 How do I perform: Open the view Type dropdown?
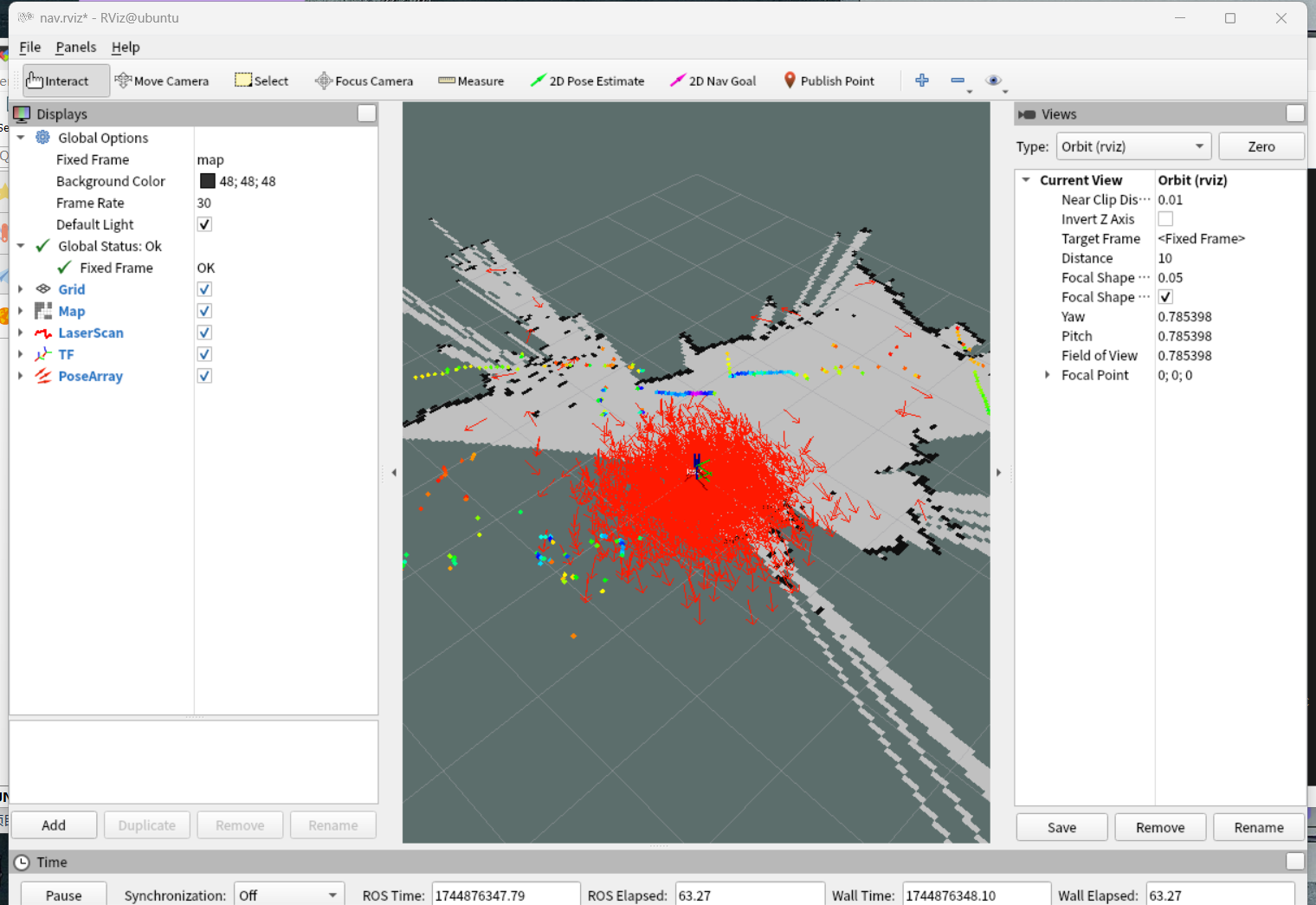(1132, 146)
